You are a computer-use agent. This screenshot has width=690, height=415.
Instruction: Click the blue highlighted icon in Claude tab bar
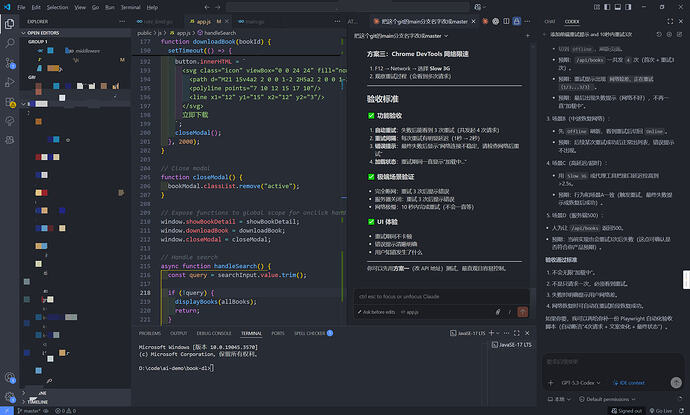pyautogui.click(x=517, y=21)
